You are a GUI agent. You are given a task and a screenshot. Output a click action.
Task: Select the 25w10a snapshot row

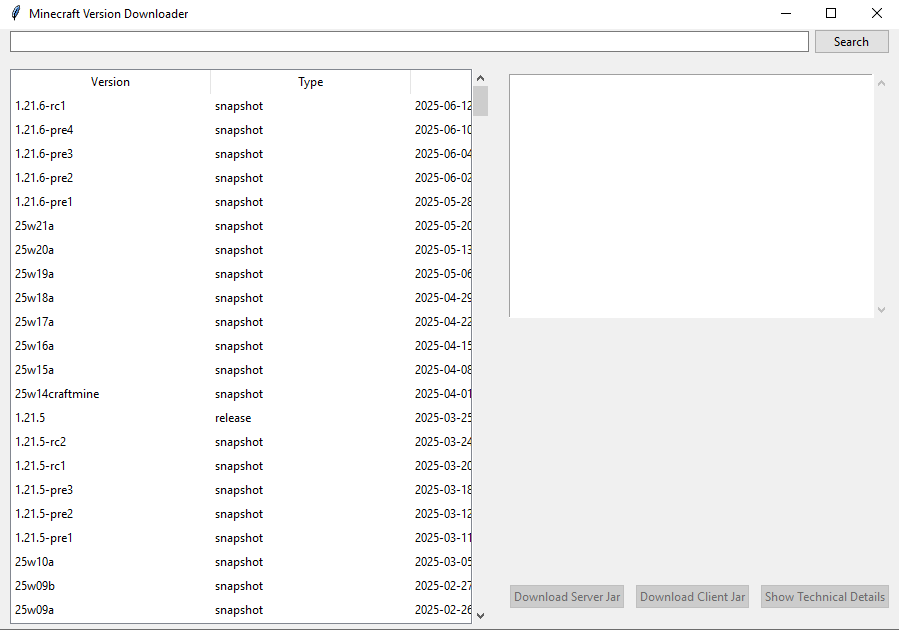pyautogui.click(x=241, y=562)
